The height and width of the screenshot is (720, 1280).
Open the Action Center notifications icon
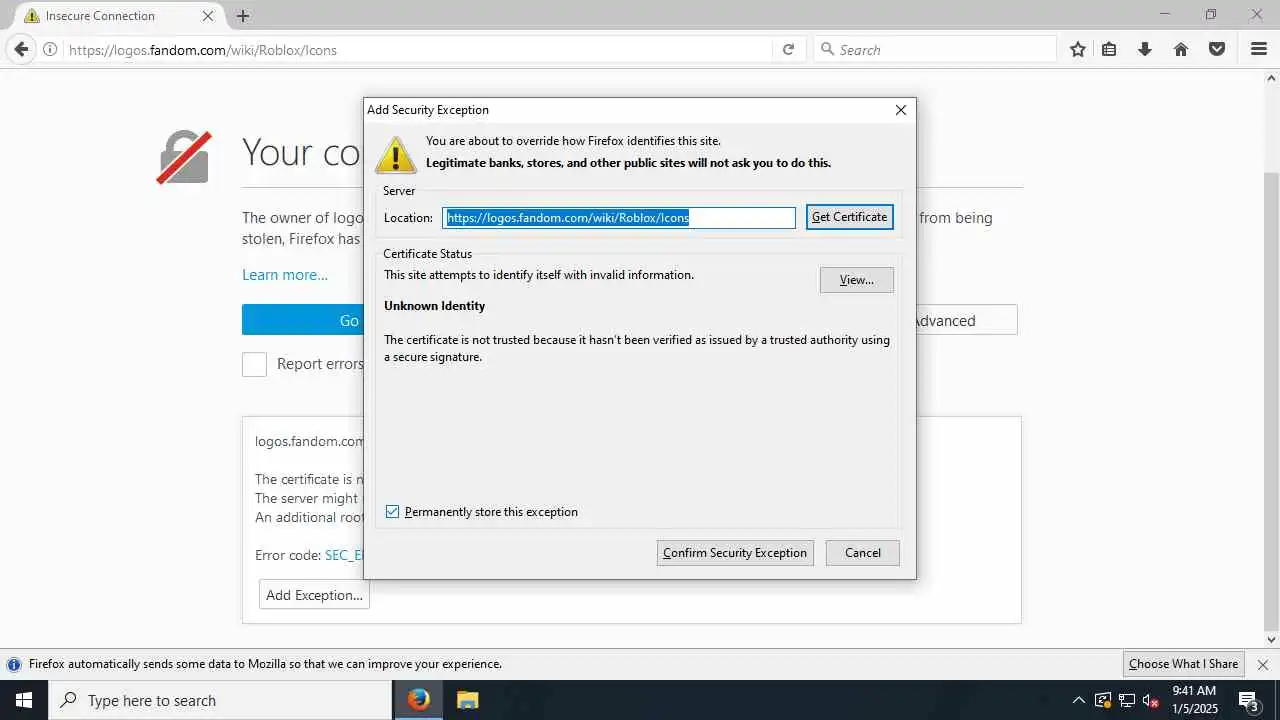[x=1249, y=700]
